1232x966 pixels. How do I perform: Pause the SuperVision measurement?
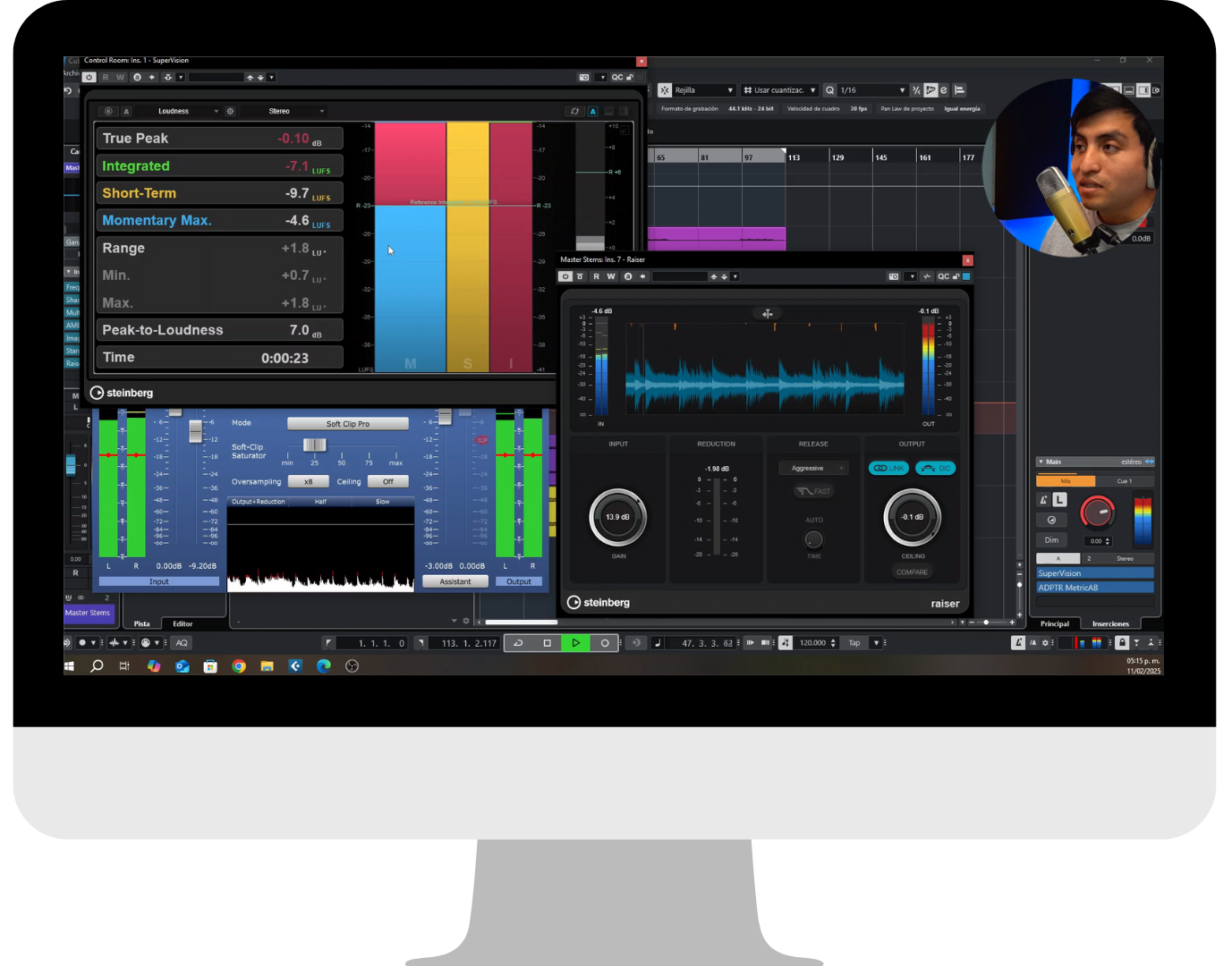[107, 111]
